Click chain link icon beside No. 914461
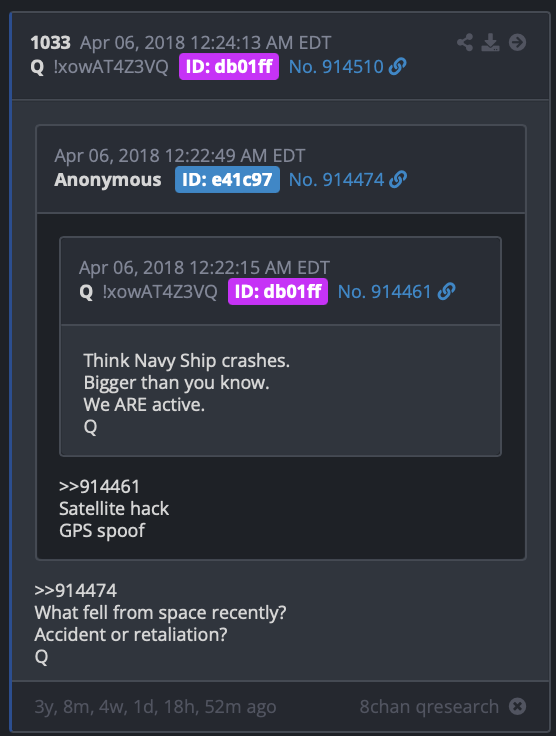This screenshot has width=556, height=736. [x=446, y=291]
